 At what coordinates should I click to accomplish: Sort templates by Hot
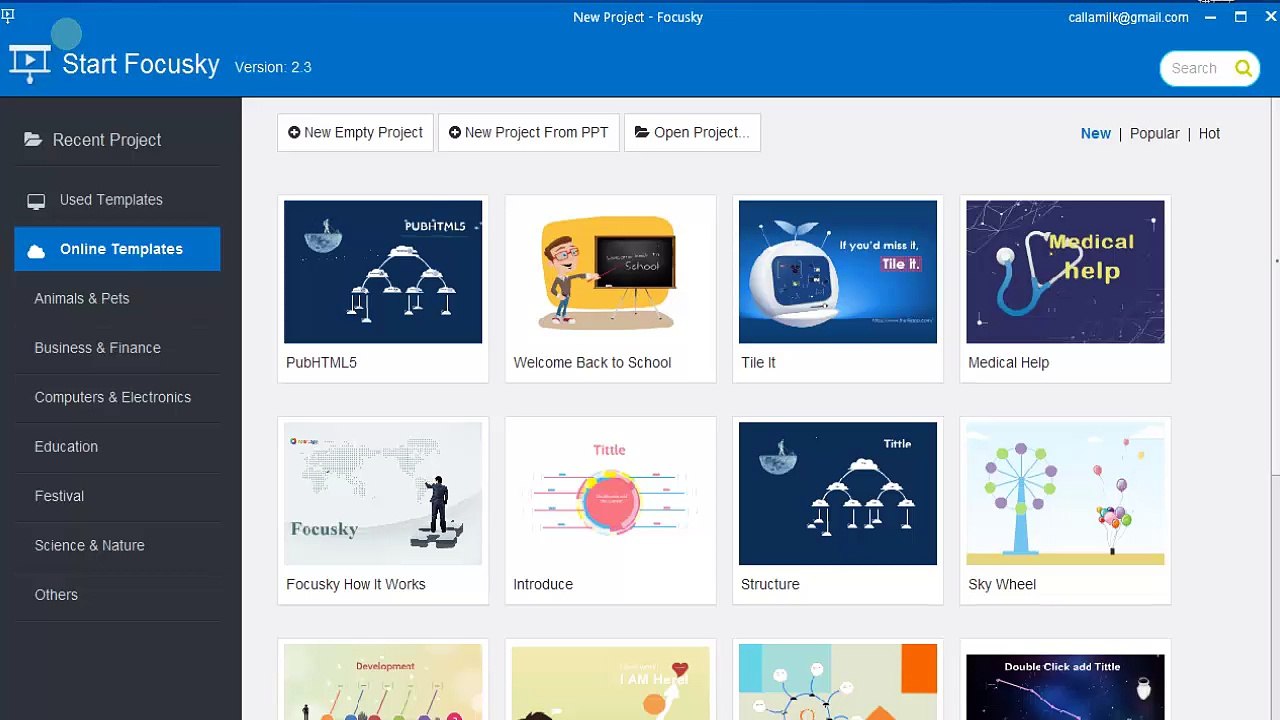point(1209,133)
